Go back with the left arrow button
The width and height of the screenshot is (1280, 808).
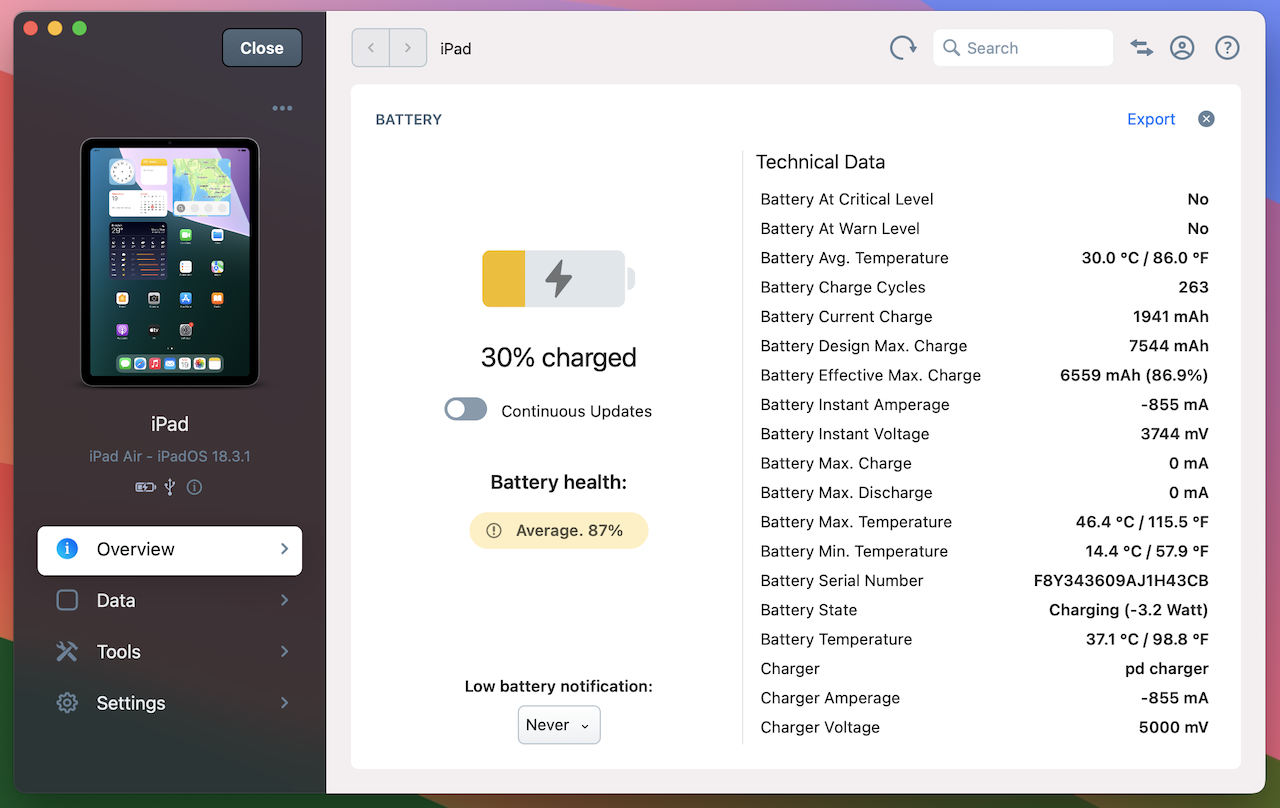click(x=371, y=48)
